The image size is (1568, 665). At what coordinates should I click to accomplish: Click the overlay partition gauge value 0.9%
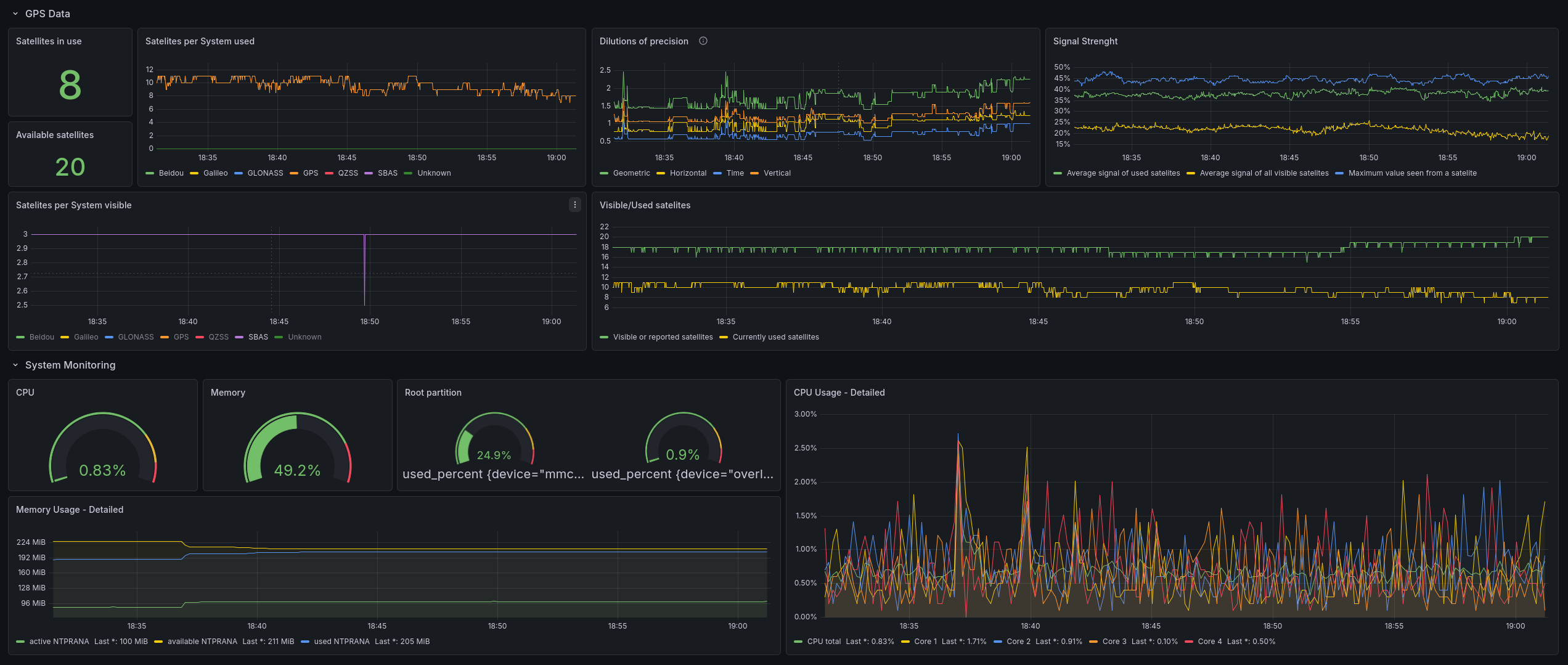(683, 455)
